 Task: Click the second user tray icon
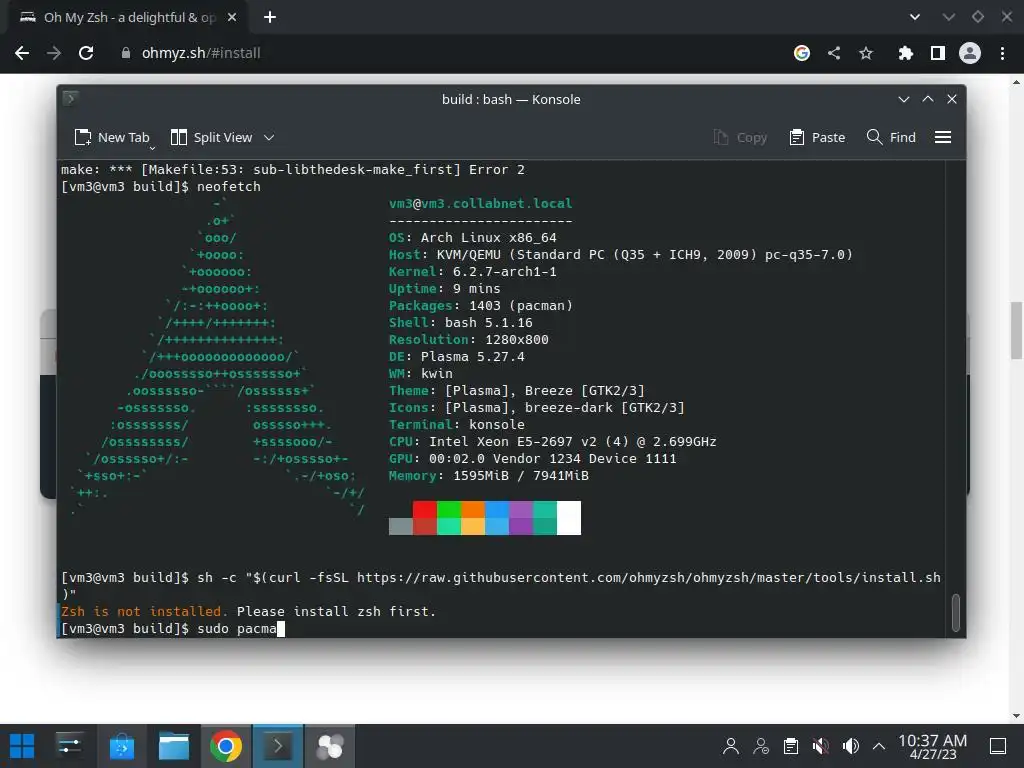point(761,746)
